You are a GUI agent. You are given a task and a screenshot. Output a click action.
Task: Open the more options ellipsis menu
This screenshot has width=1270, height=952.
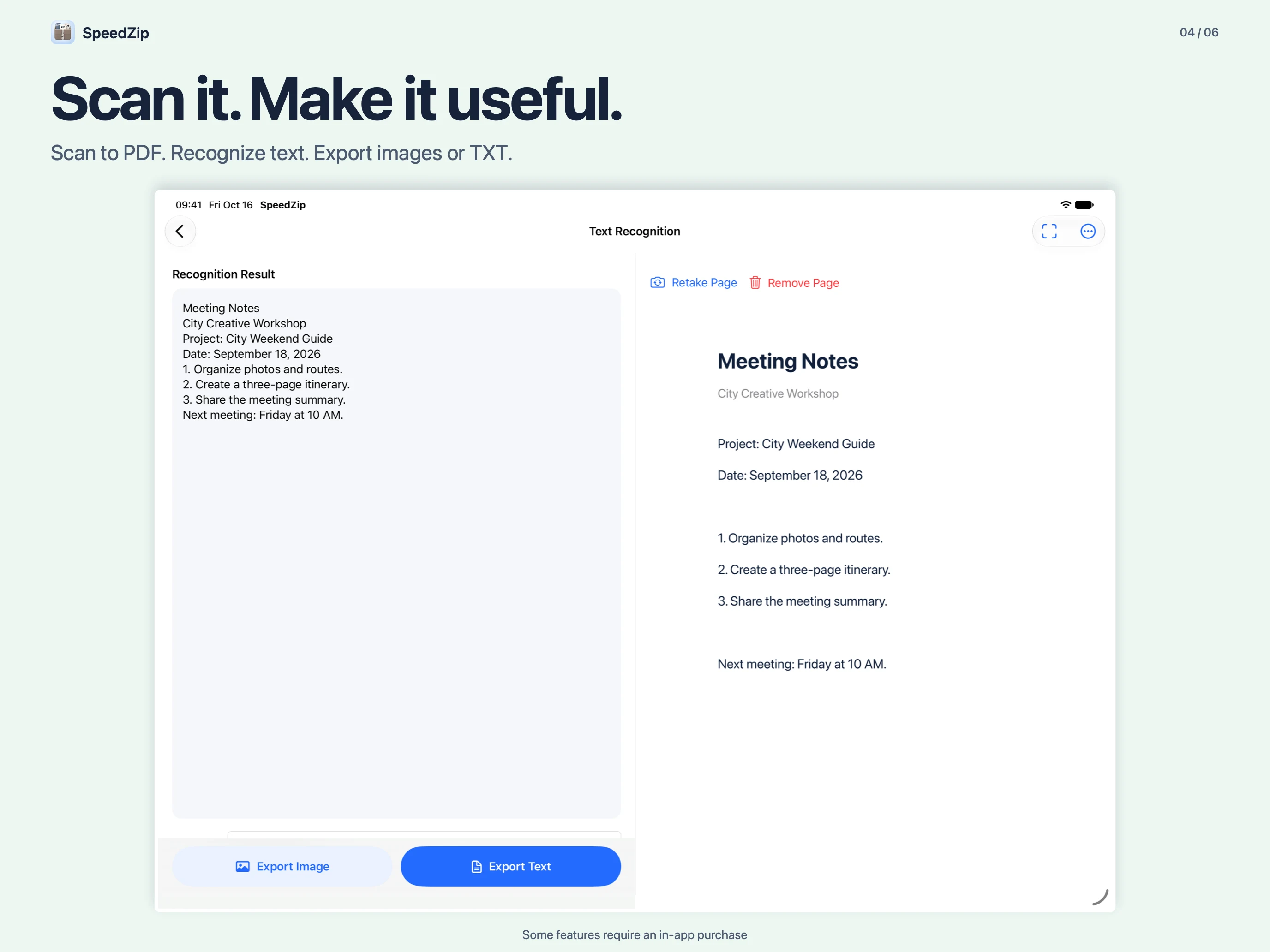pyautogui.click(x=1087, y=231)
